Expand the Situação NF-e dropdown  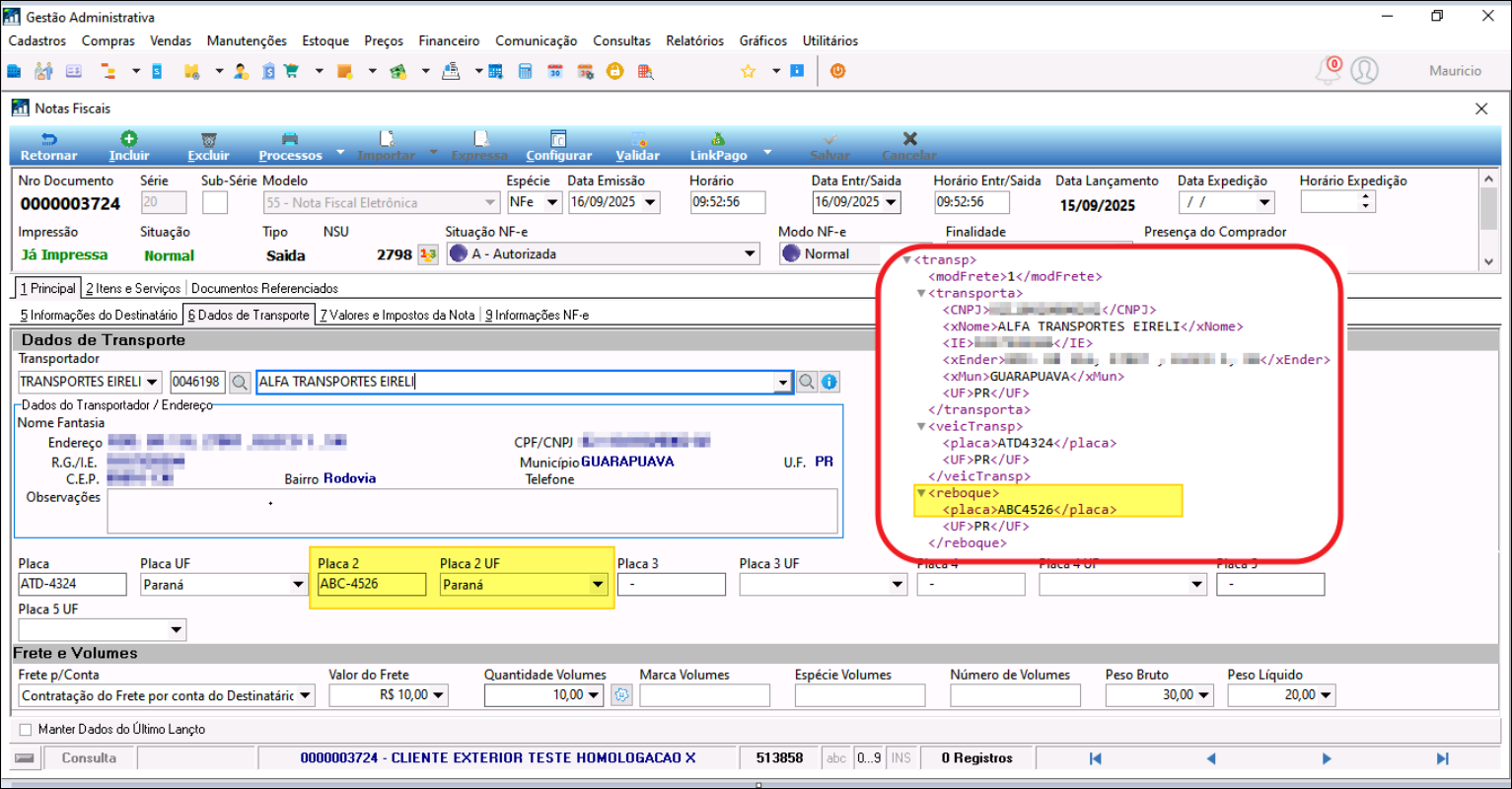click(750, 254)
